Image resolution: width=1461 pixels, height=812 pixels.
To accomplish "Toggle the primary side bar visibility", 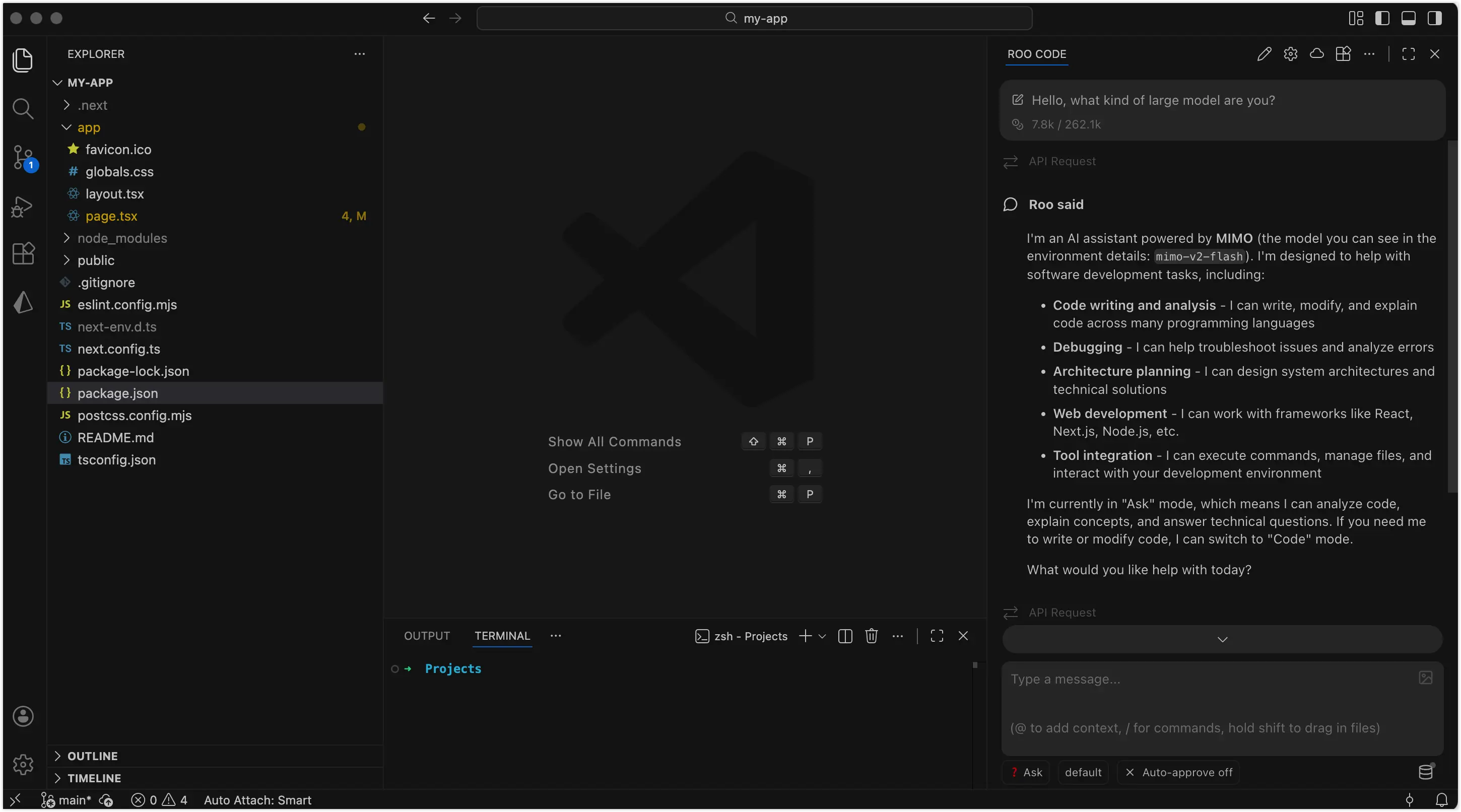I will click(1382, 18).
